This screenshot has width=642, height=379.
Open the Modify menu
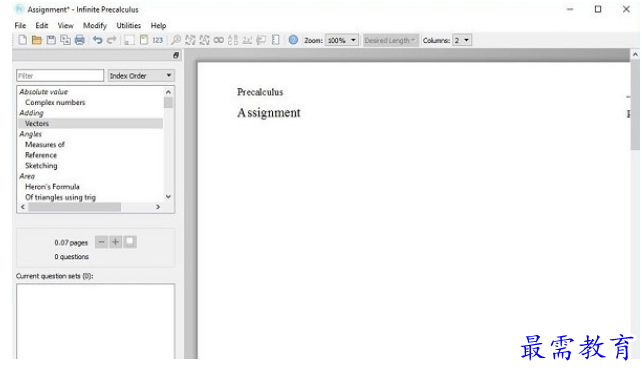(x=95, y=25)
